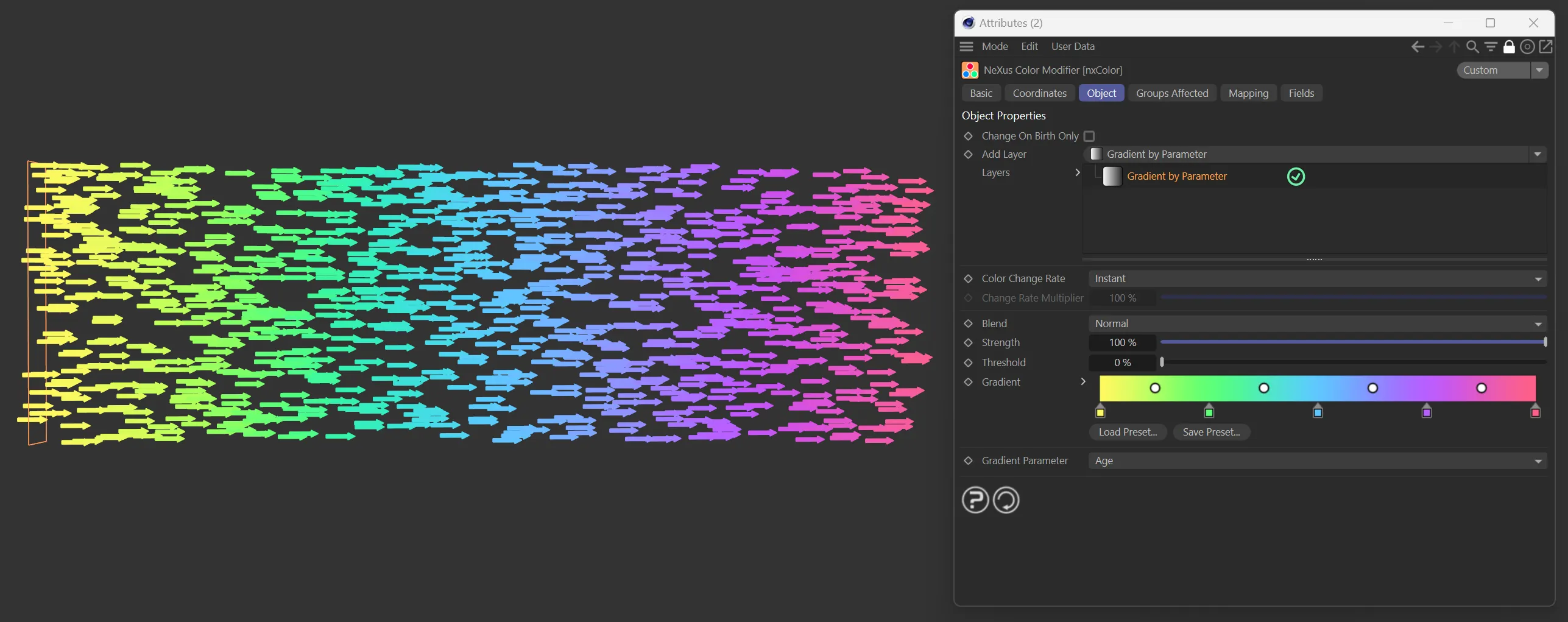Open the attribute search magnifier icon

(1472, 47)
